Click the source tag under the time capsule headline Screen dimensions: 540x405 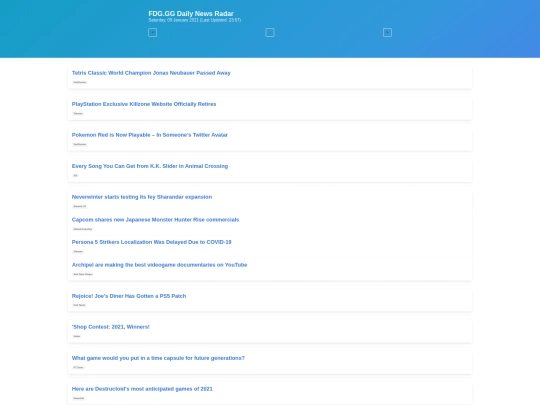[x=78, y=367]
